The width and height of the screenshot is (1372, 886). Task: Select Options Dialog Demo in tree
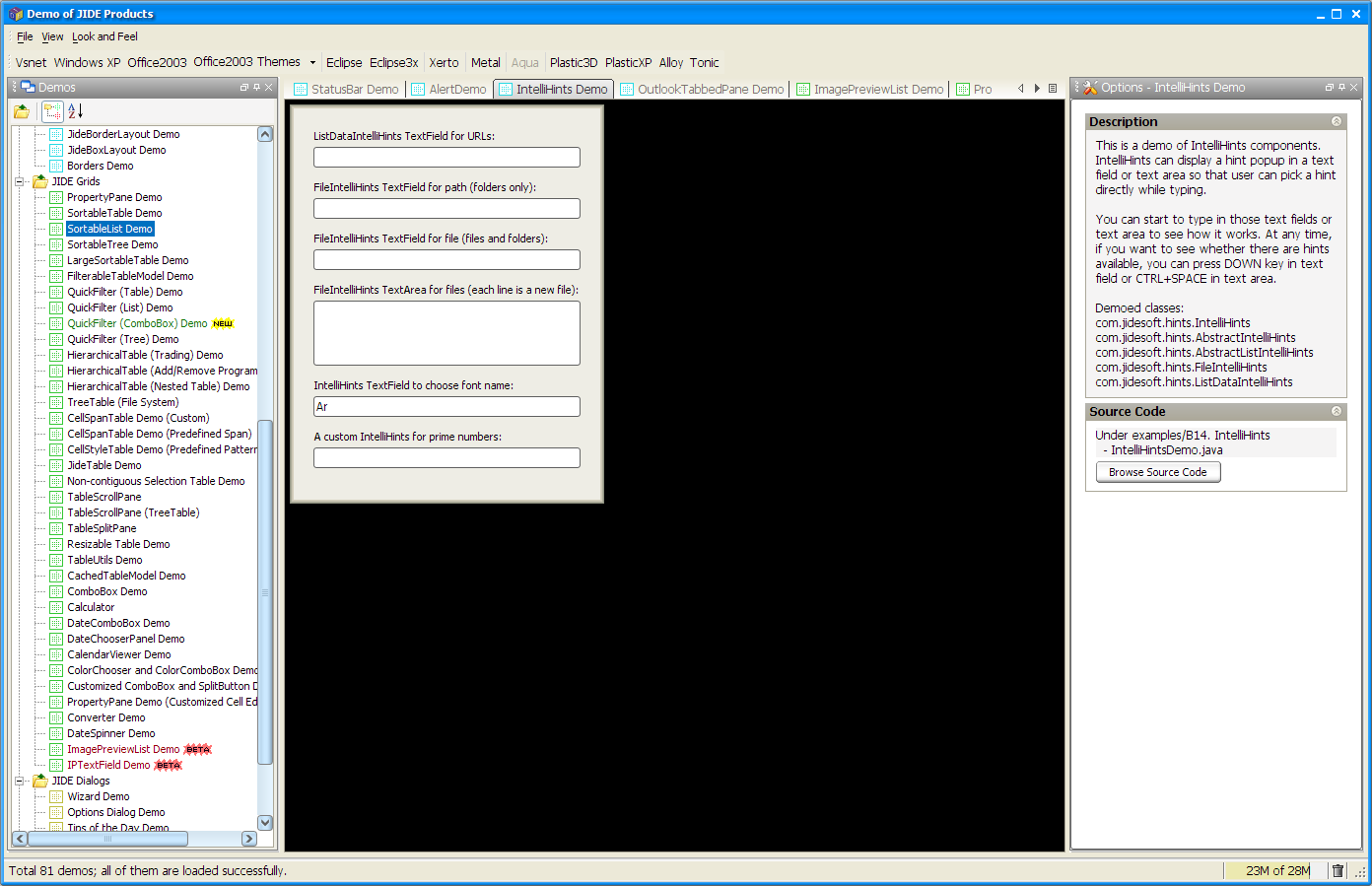[115, 812]
